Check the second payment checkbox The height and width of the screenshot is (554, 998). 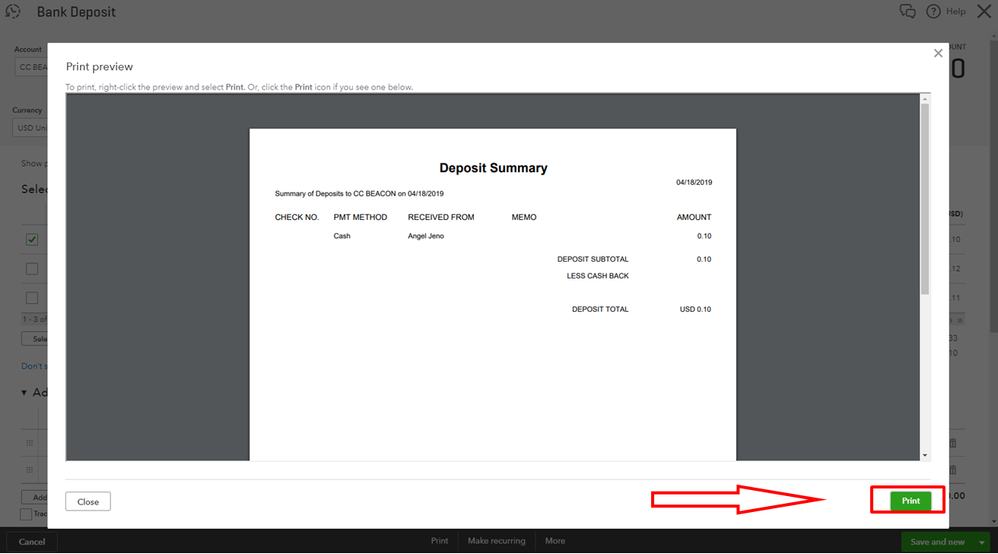point(32,269)
